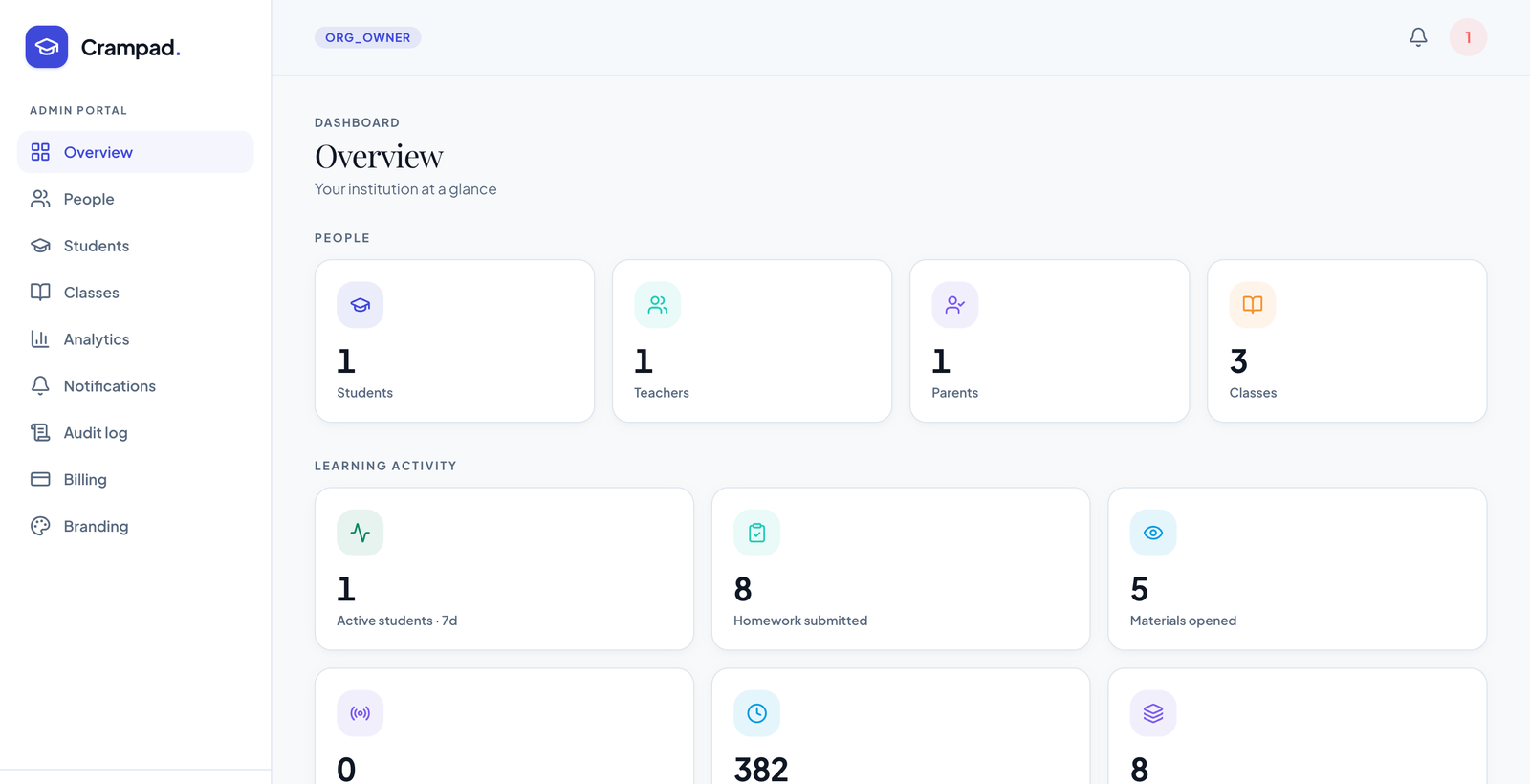Click the Analytics bar chart icon

(x=40, y=339)
